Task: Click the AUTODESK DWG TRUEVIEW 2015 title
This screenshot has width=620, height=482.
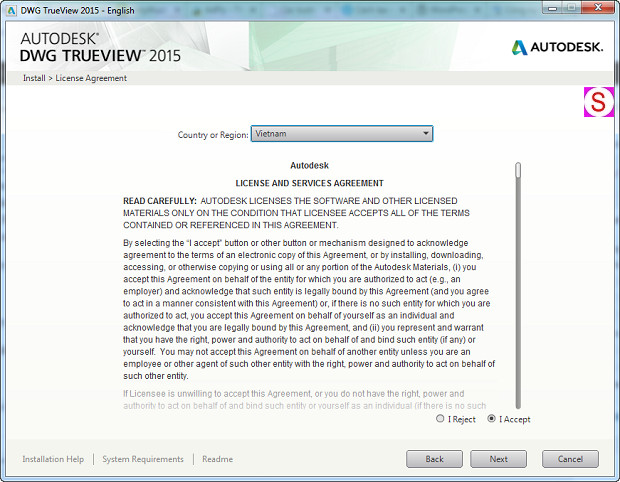Action: click(x=100, y=47)
